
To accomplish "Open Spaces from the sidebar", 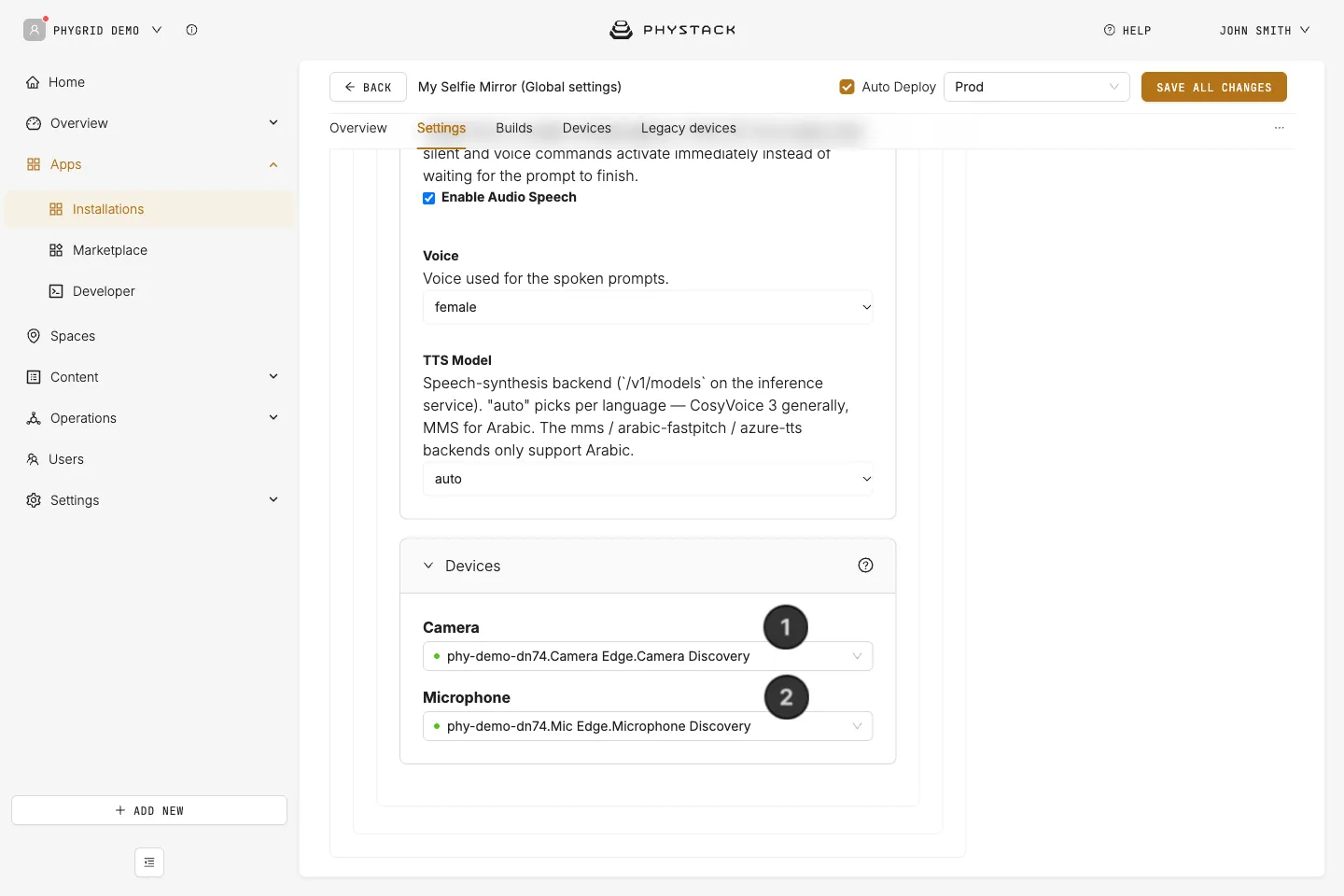I will pyautogui.click(x=73, y=336).
